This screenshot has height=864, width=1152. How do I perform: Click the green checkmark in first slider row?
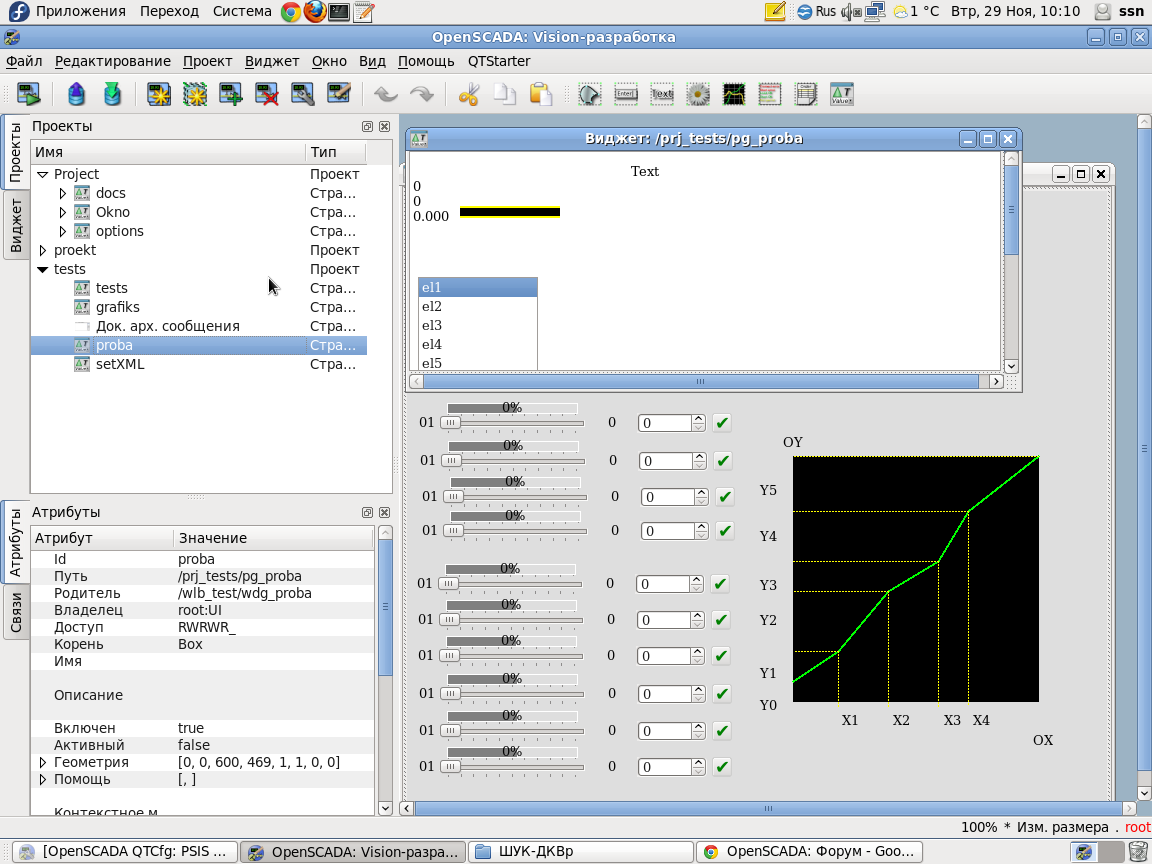722,423
